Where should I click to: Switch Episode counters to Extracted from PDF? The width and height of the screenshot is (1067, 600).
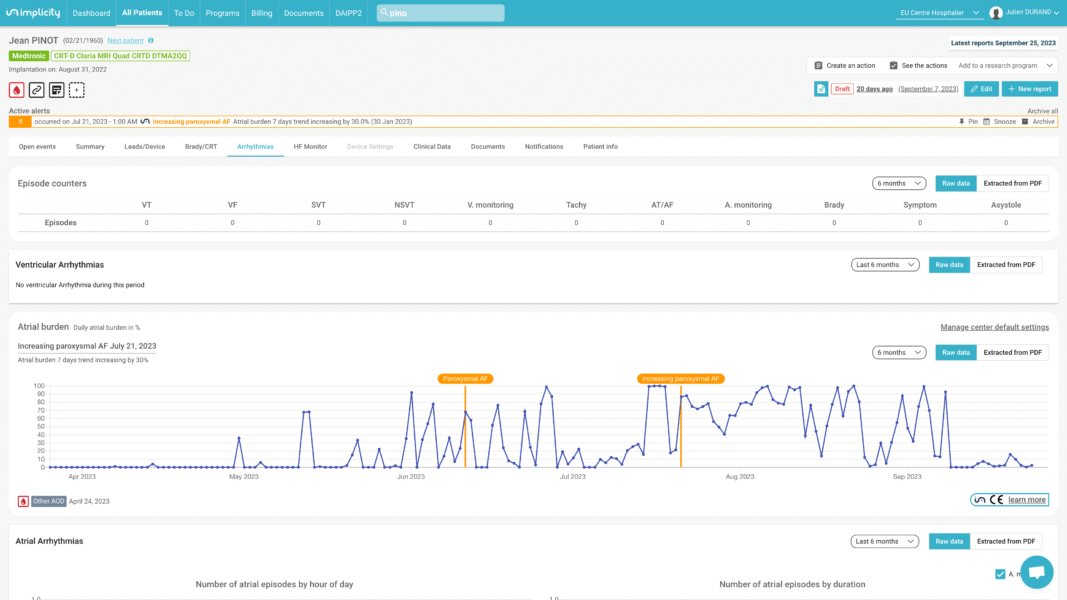pos(1012,183)
